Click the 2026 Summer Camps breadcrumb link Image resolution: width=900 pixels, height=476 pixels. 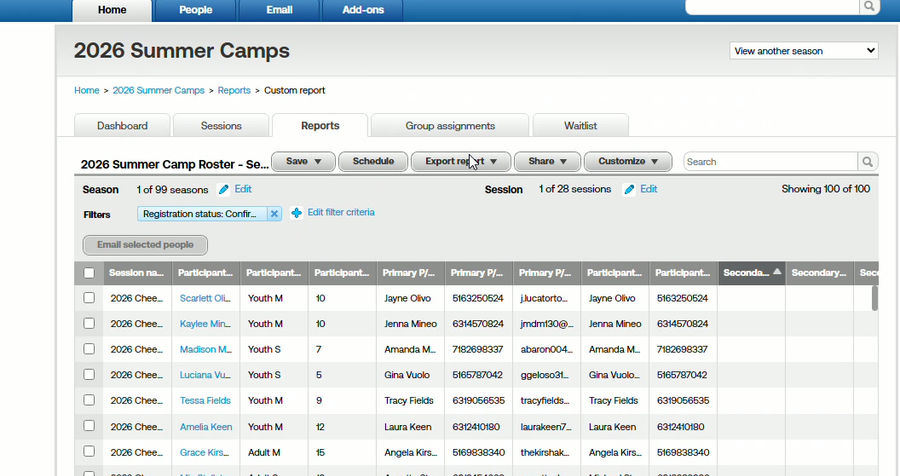click(x=158, y=90)
